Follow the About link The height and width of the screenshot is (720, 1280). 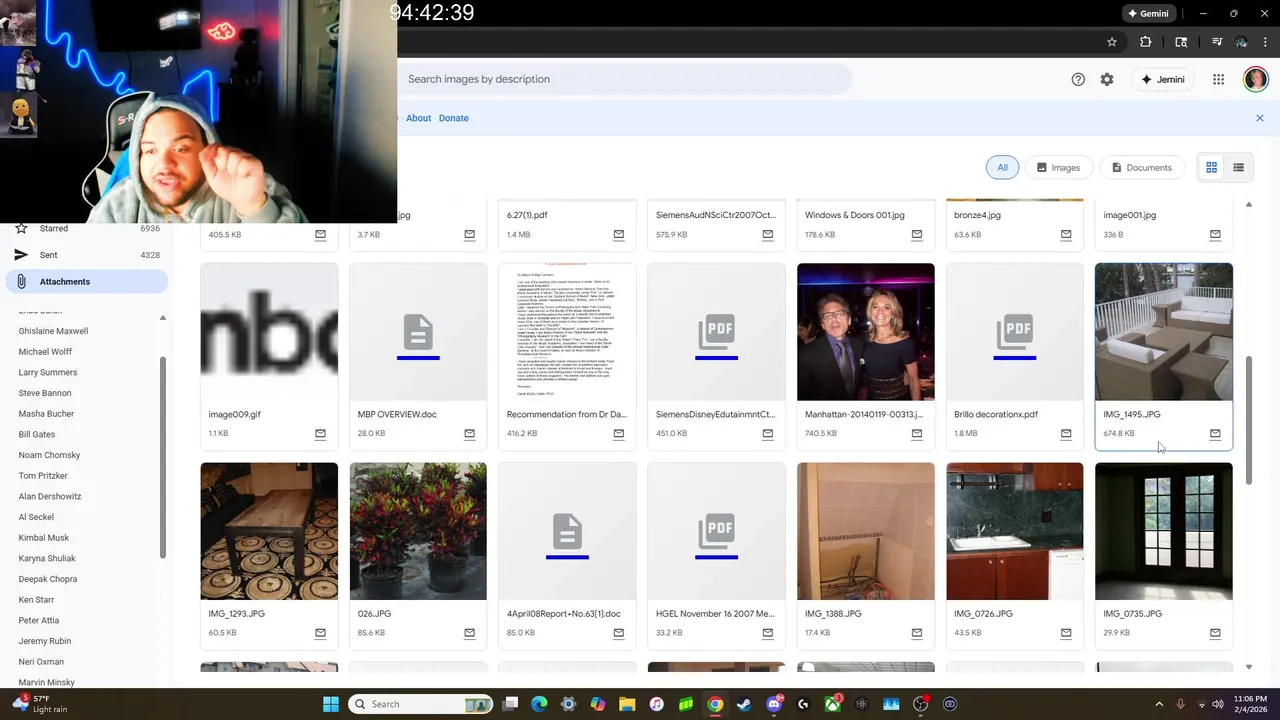pyautogui.click(x=418, y=118)
